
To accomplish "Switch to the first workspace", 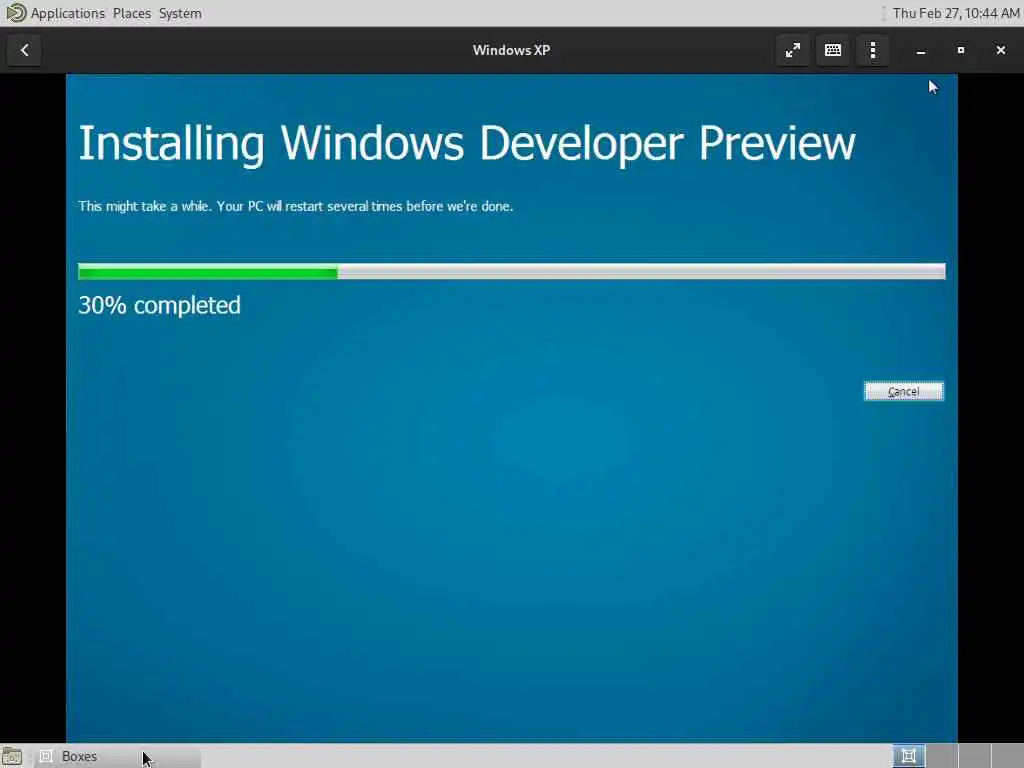I will (909, 756).
